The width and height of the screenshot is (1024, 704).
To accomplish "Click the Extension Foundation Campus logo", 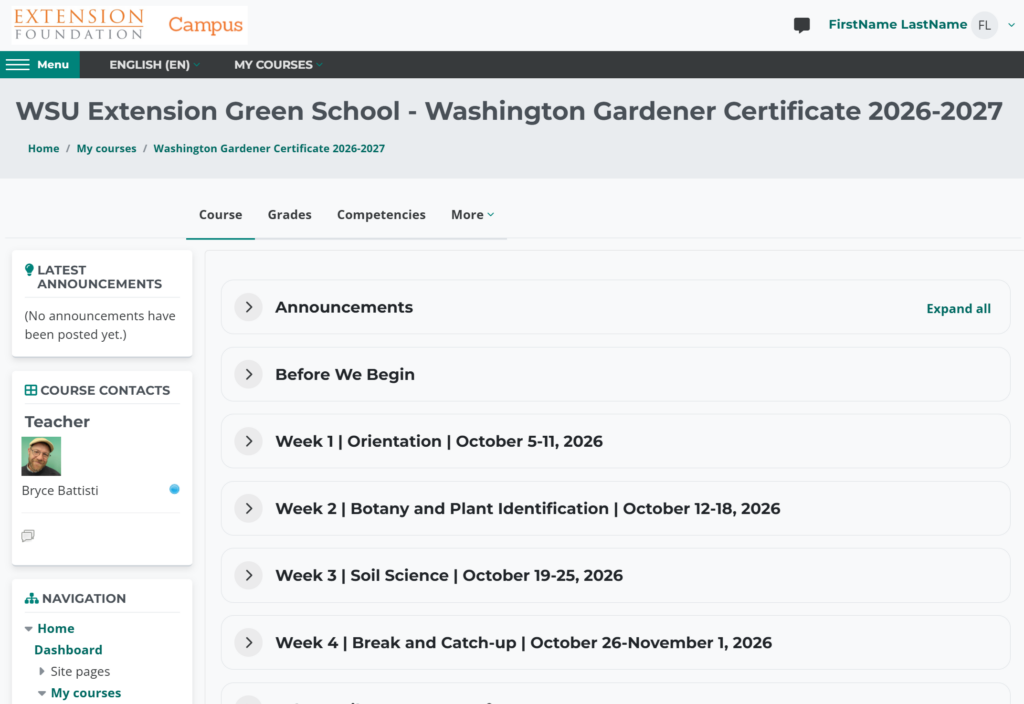I will [129, 25].
